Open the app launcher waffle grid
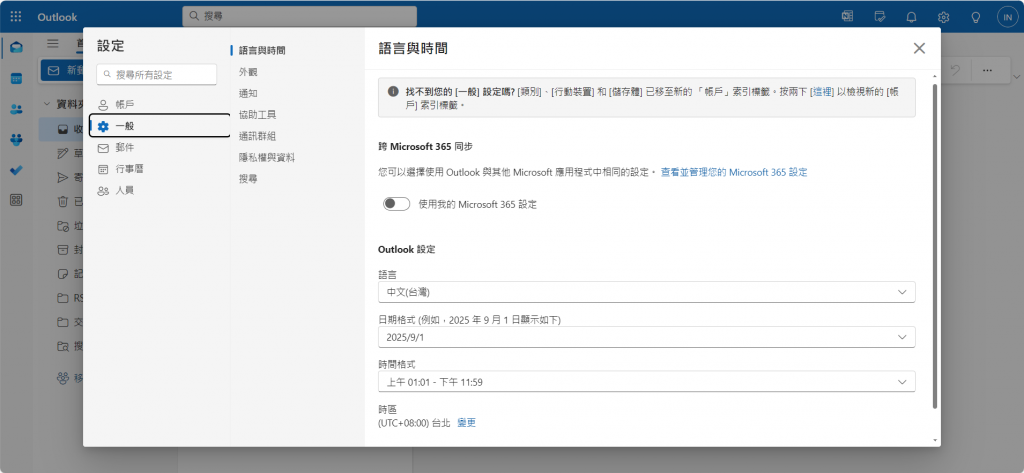Screen dimensions: 1024x473 click(16, 17)
